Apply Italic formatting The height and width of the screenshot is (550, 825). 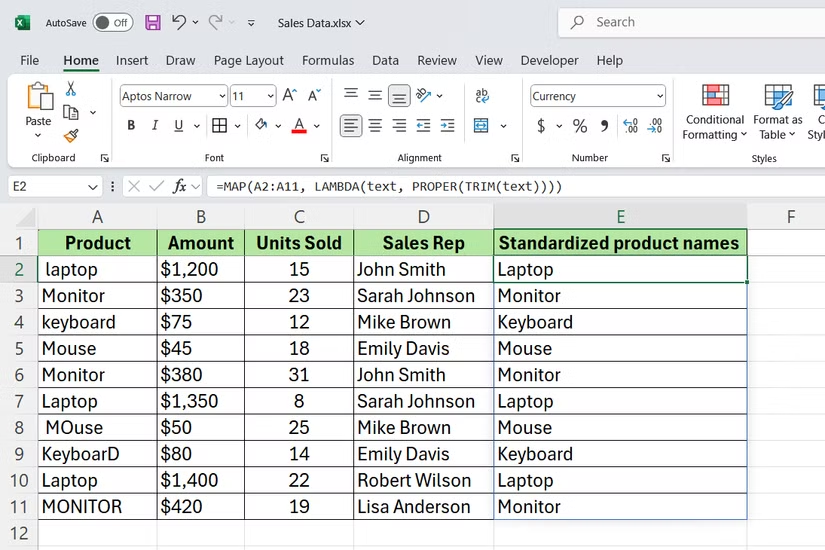click(156, 126)
